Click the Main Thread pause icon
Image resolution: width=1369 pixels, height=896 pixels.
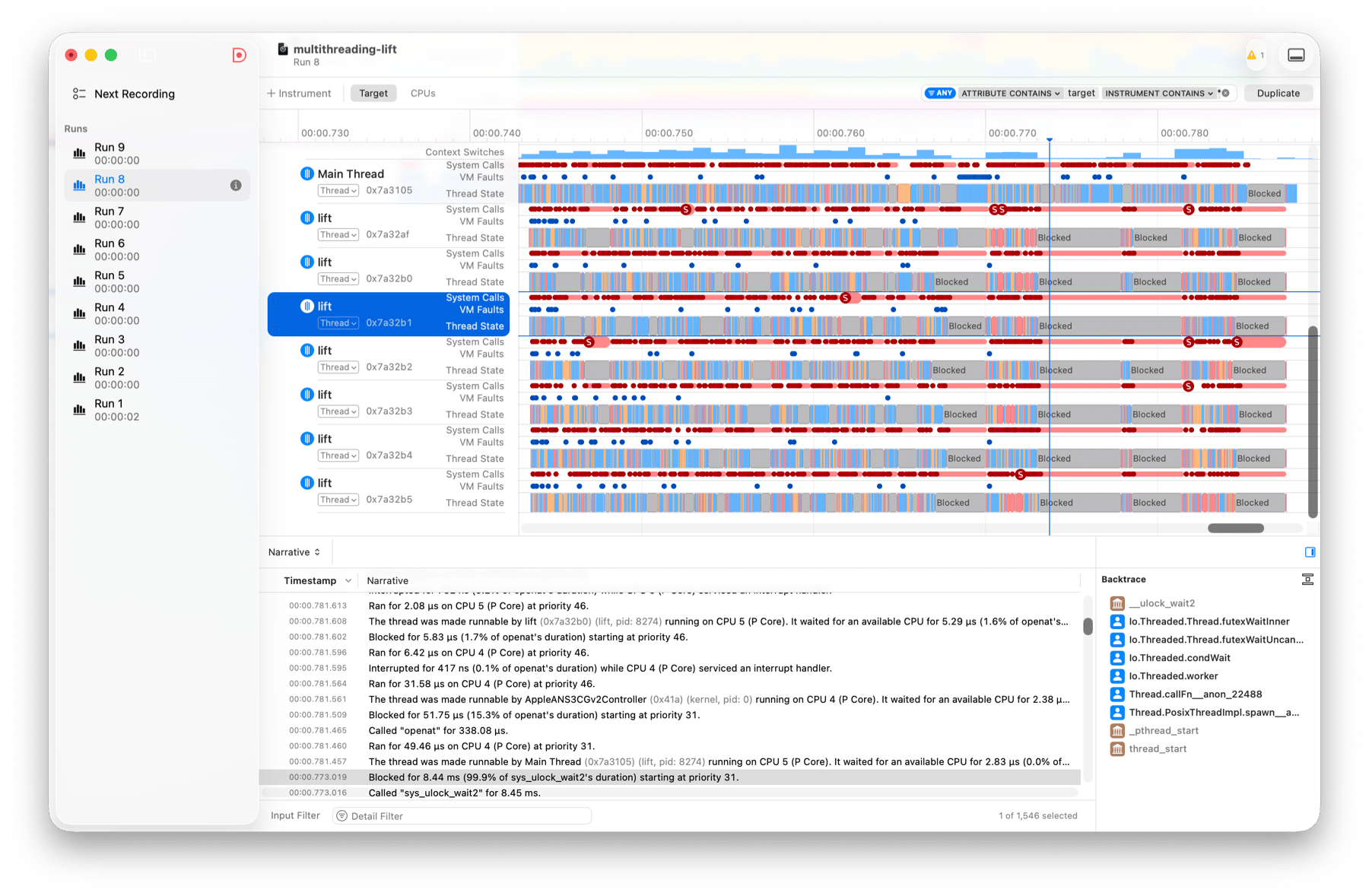click(x=307, y=173)
